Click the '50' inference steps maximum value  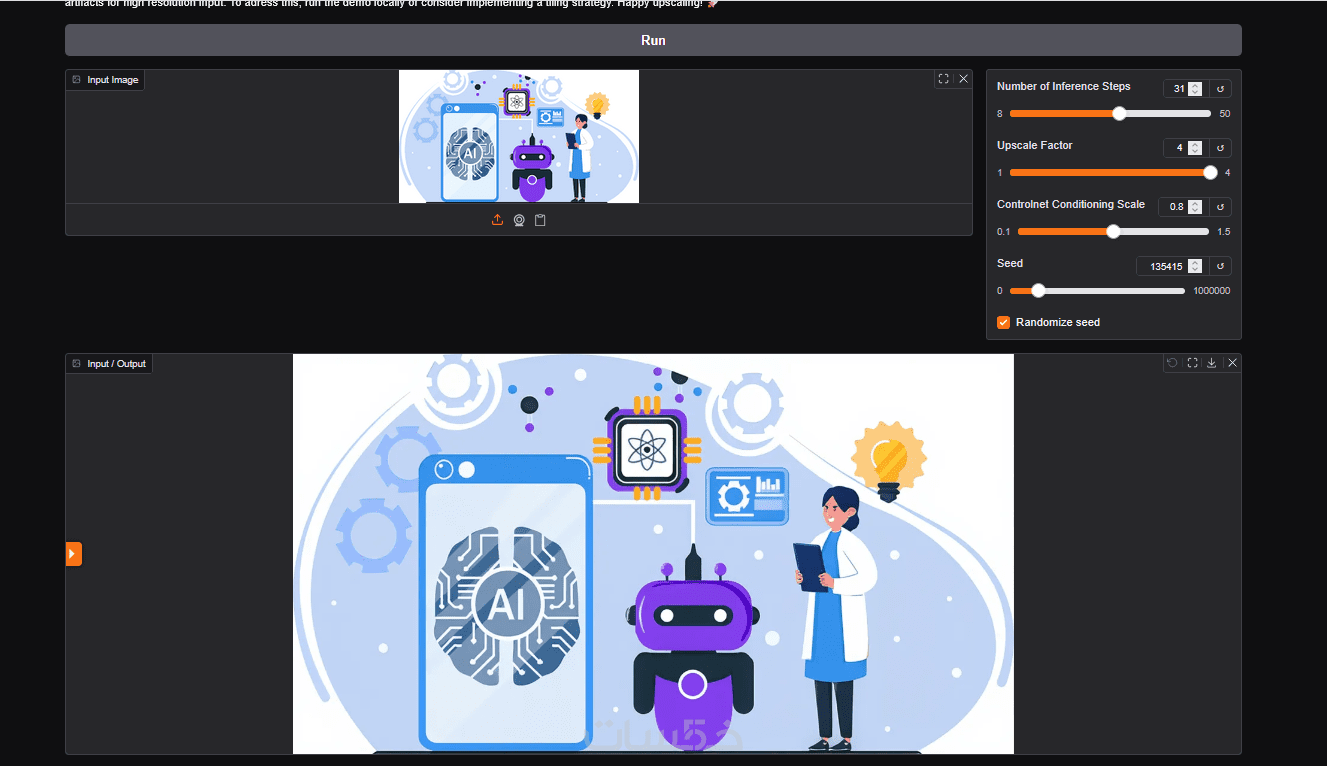(1225, 114)
